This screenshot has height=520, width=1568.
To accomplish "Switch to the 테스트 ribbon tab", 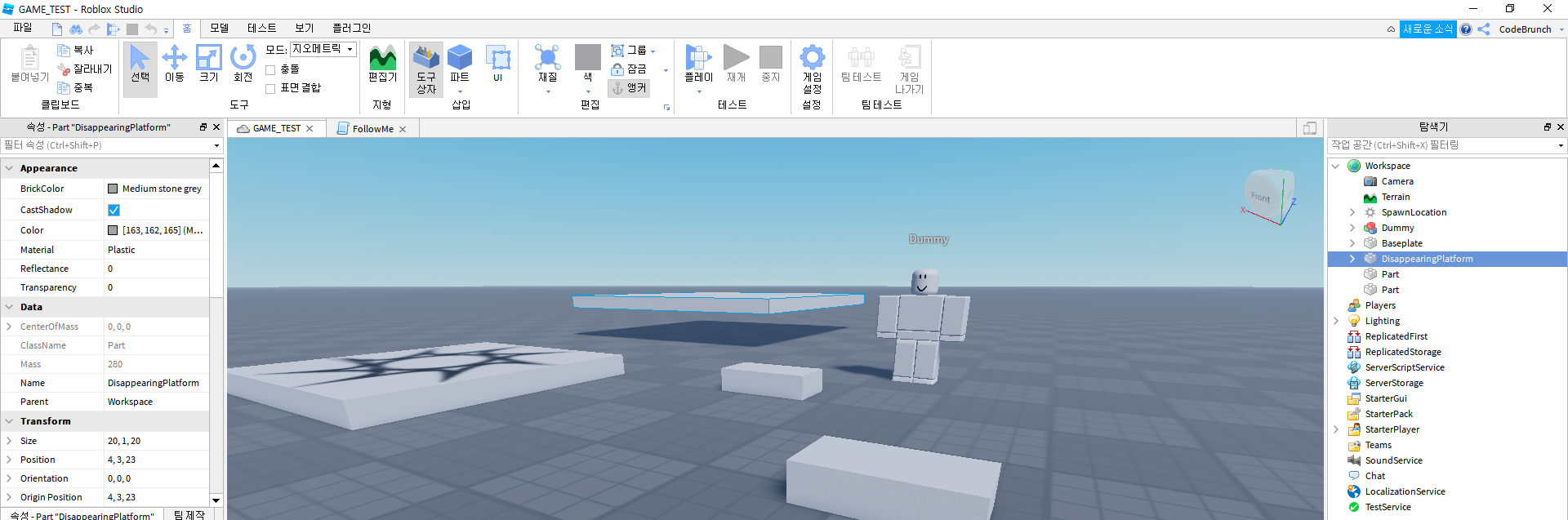I will 262,29.
